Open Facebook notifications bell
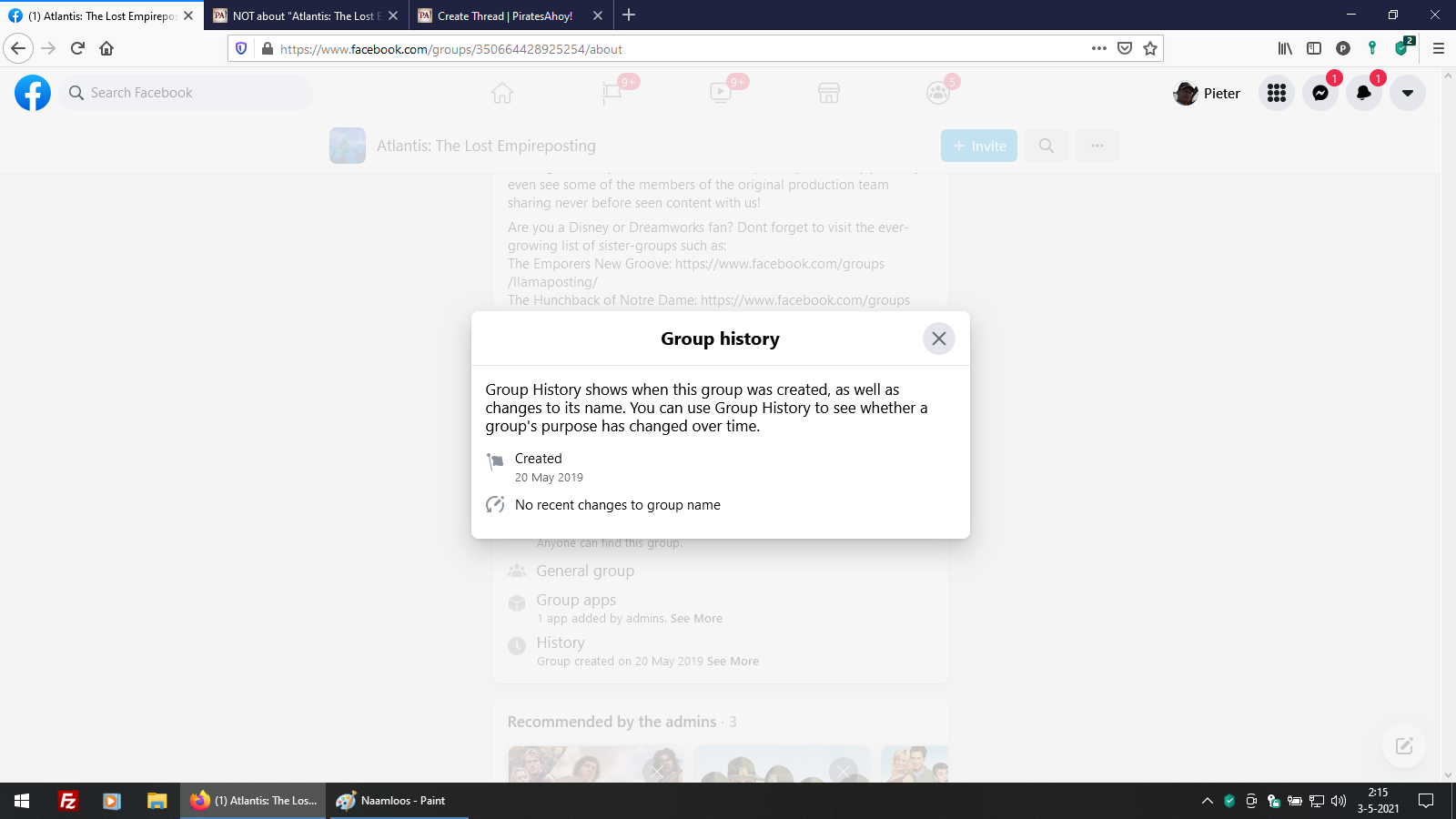 coord(1364,93)
